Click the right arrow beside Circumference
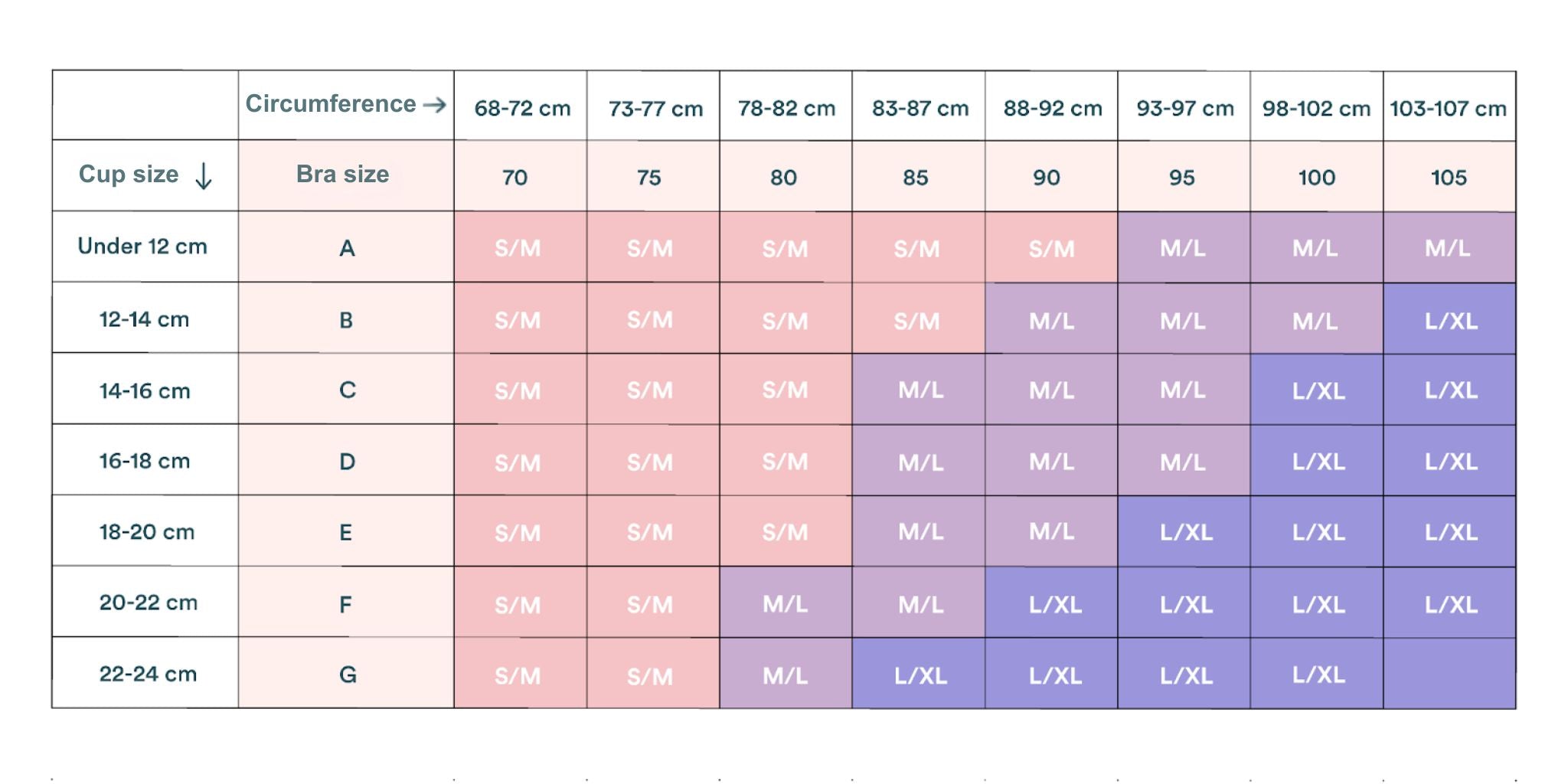This screenshot has height=784, width=1568. (x=435, y=105)
